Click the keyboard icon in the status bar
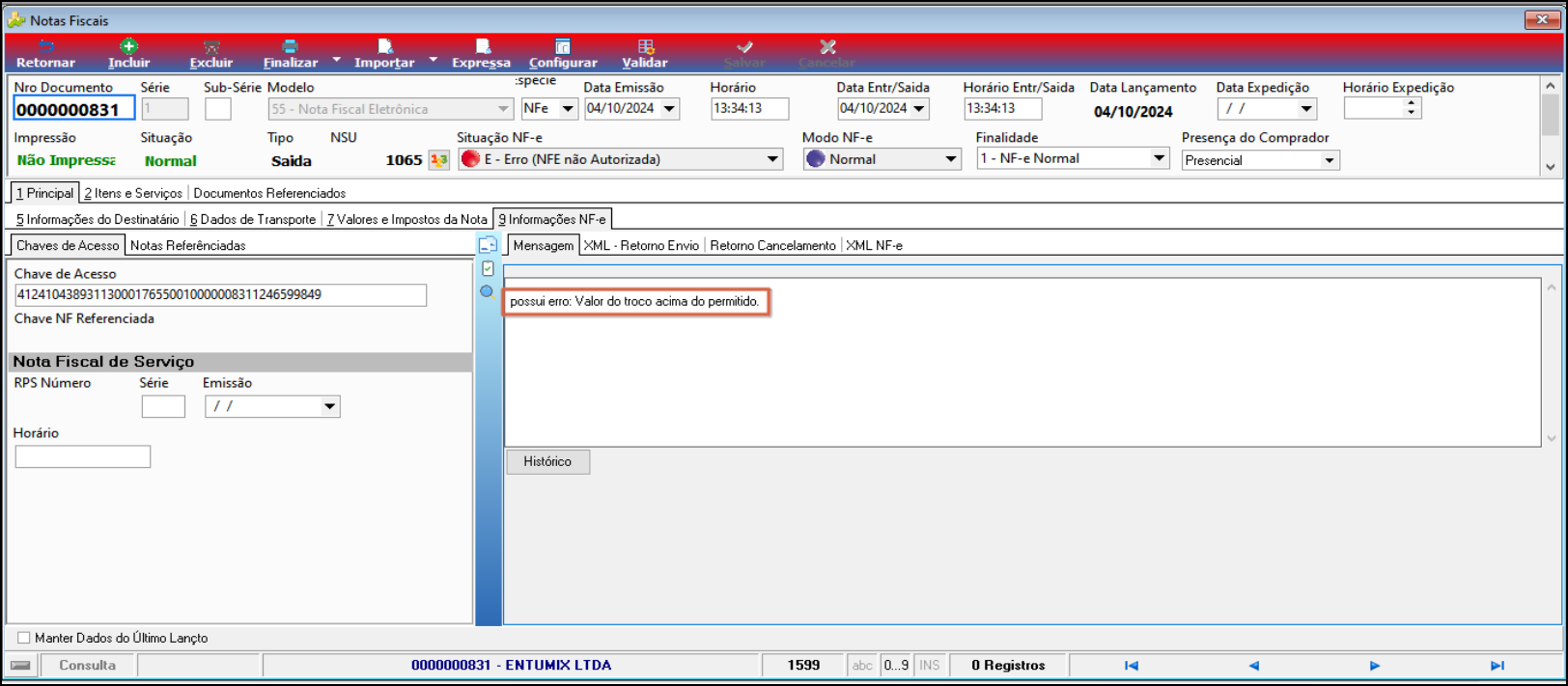The height and width of the screenshot is (686, 1568). pyautogui.click(x=21, y=665)
